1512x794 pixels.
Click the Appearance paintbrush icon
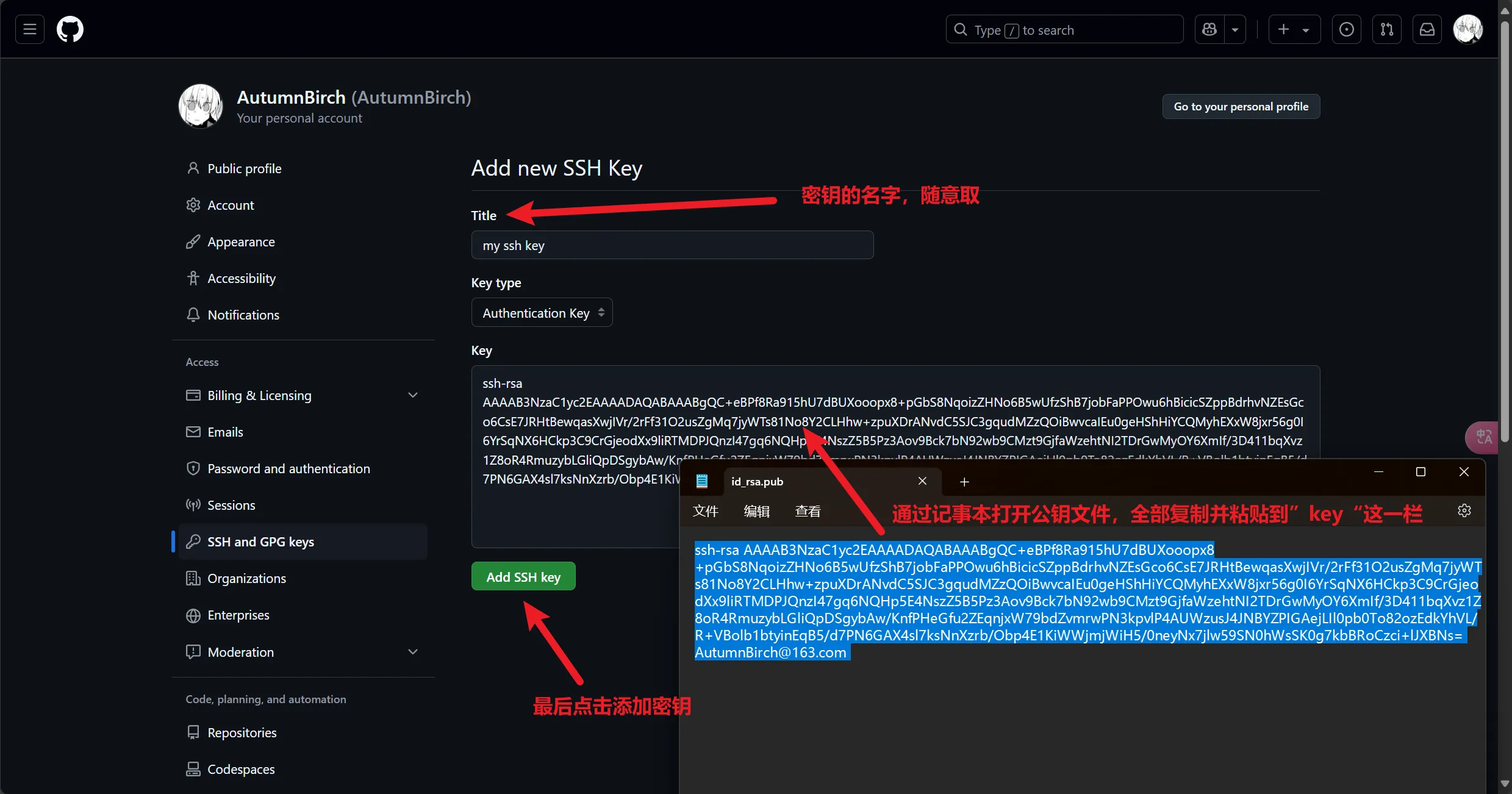(193, 241)
